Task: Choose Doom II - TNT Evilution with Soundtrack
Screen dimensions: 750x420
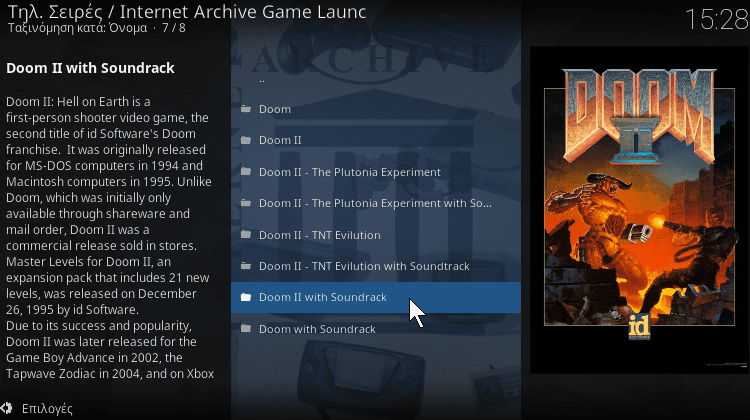Action: pos(376,266)
